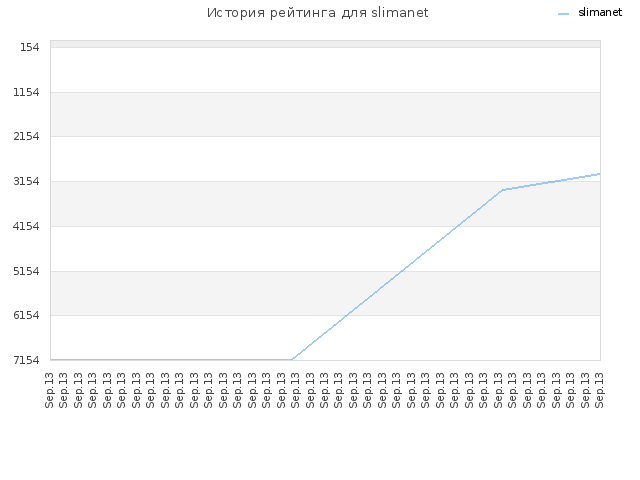Click the line's bend point near 3154
This screenshot has width=640, height=480.
pos(503,190)
